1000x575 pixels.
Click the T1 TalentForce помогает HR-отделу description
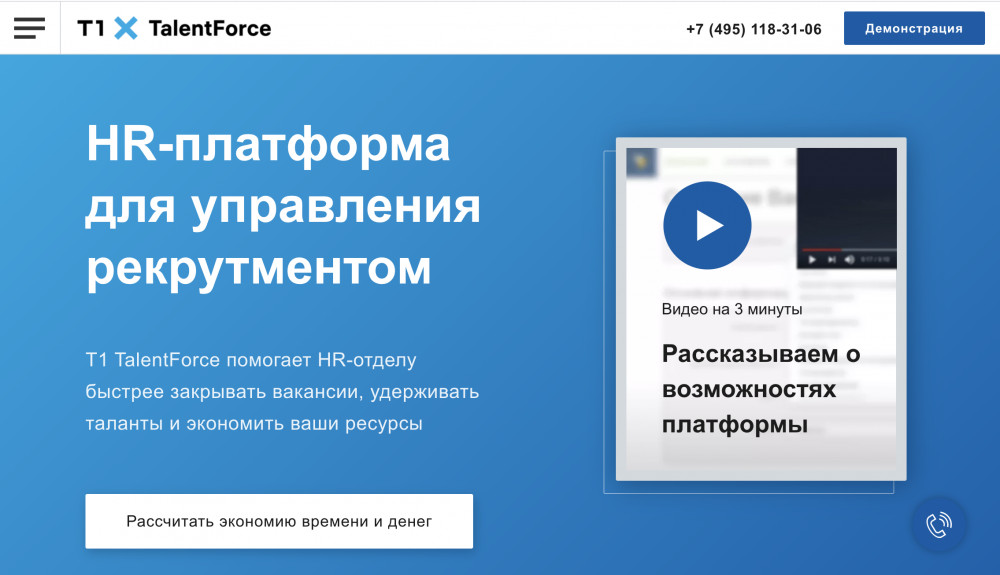(x=282, y=391)
